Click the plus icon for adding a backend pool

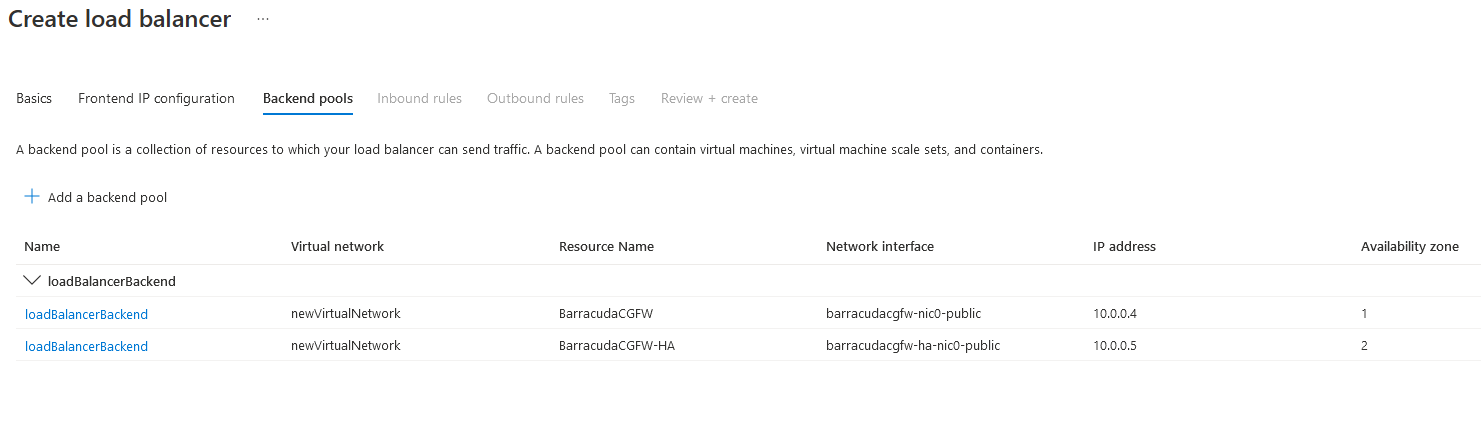[32, 197]
